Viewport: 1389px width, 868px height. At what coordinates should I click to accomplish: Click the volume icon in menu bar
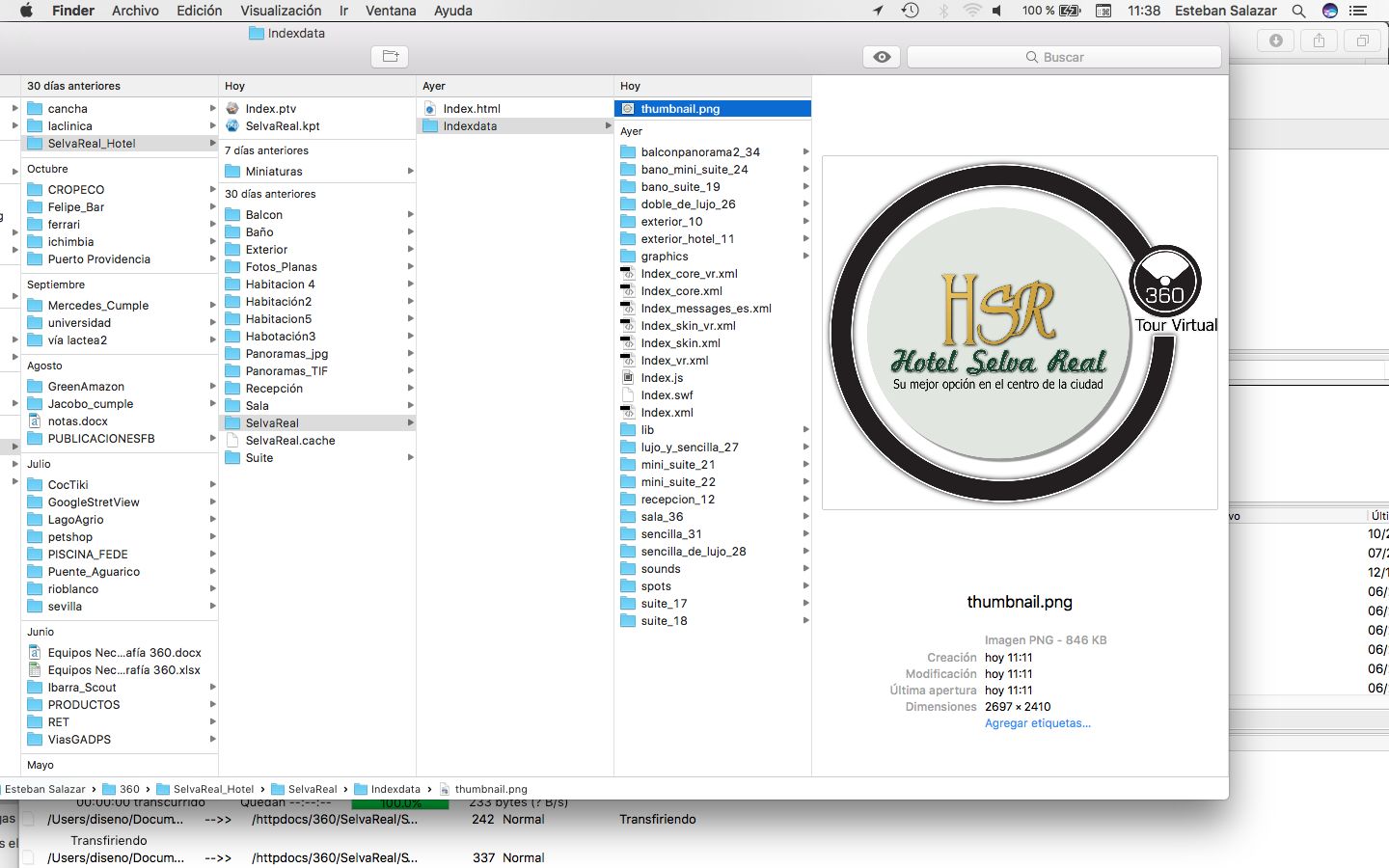[997, 11]
